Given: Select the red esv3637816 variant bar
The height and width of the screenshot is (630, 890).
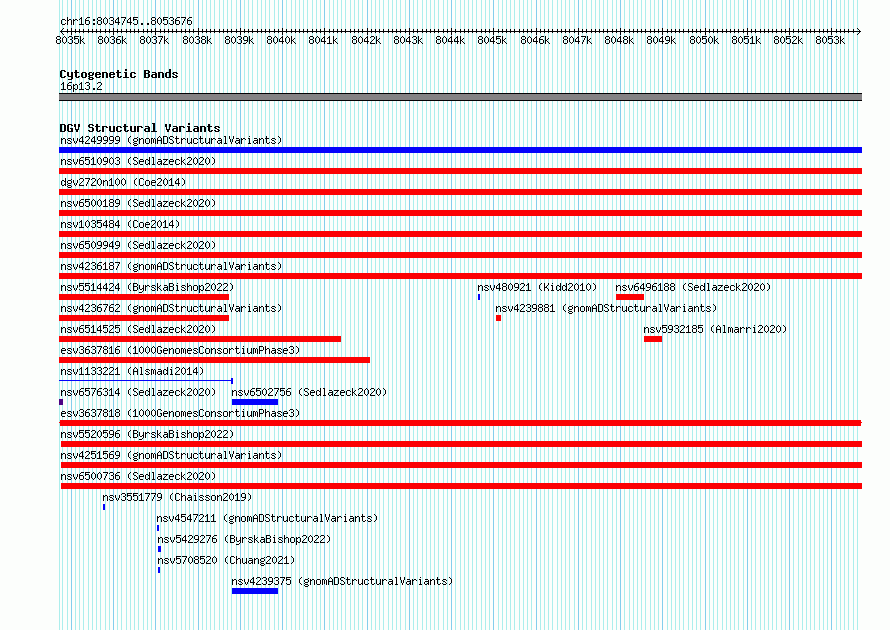Looking at the screenshot, I should pos(215,360).
